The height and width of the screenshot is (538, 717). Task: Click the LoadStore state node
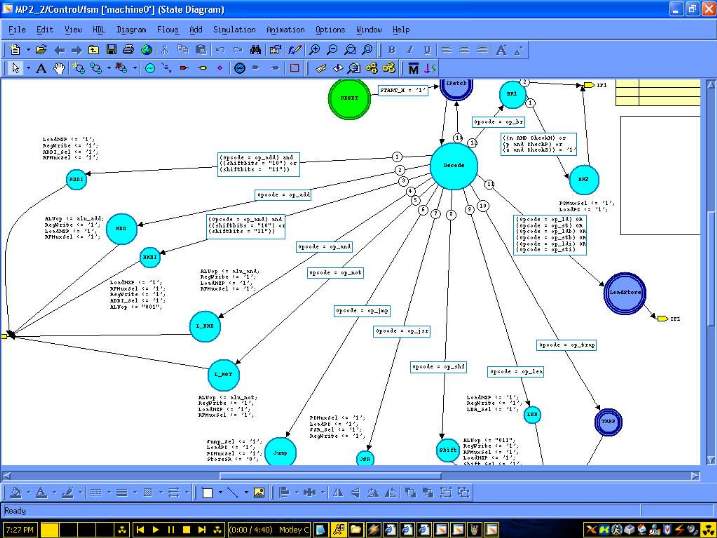(625, 293)
